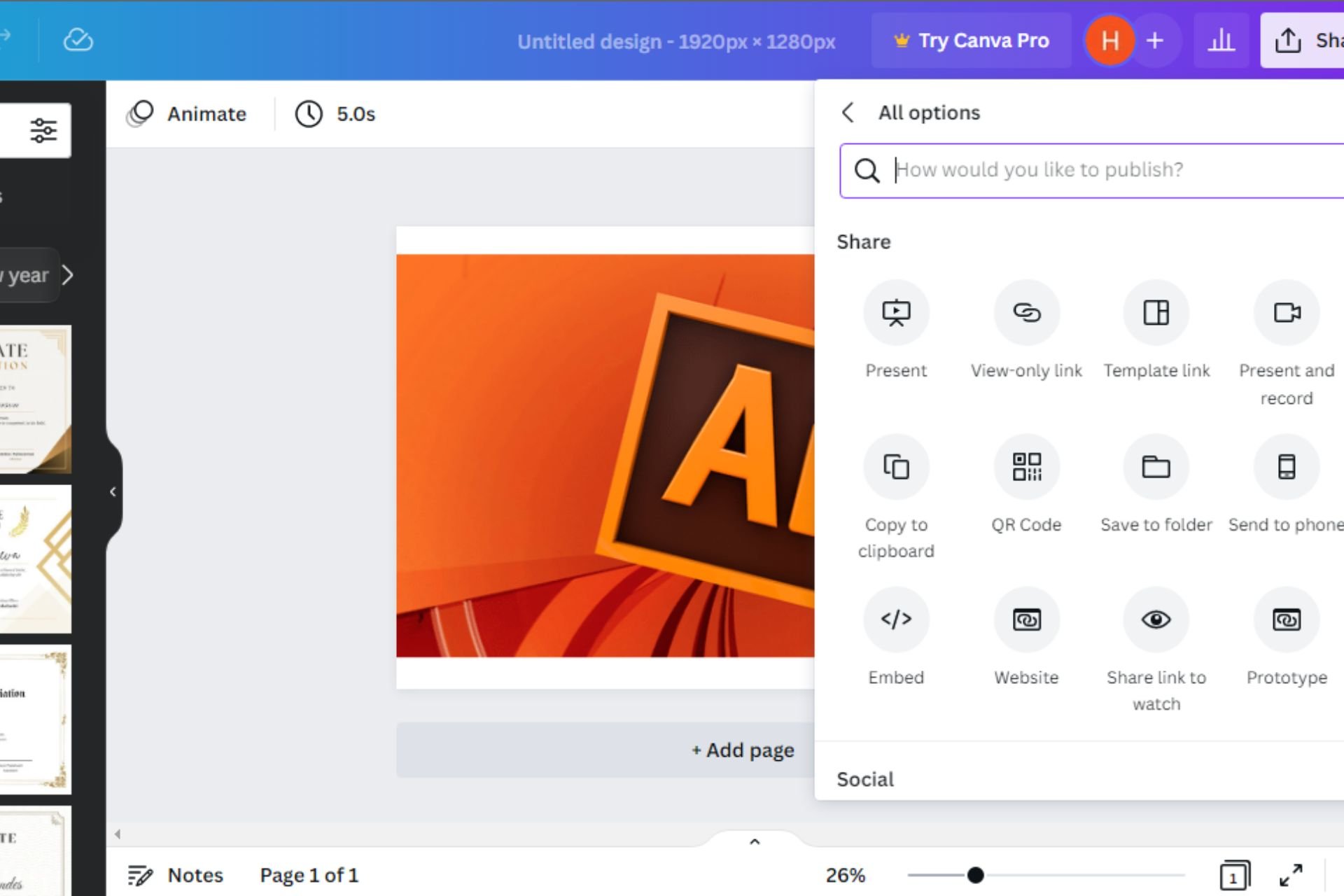
Task: Click the Share section heading
Action: [x=864, y=242]
